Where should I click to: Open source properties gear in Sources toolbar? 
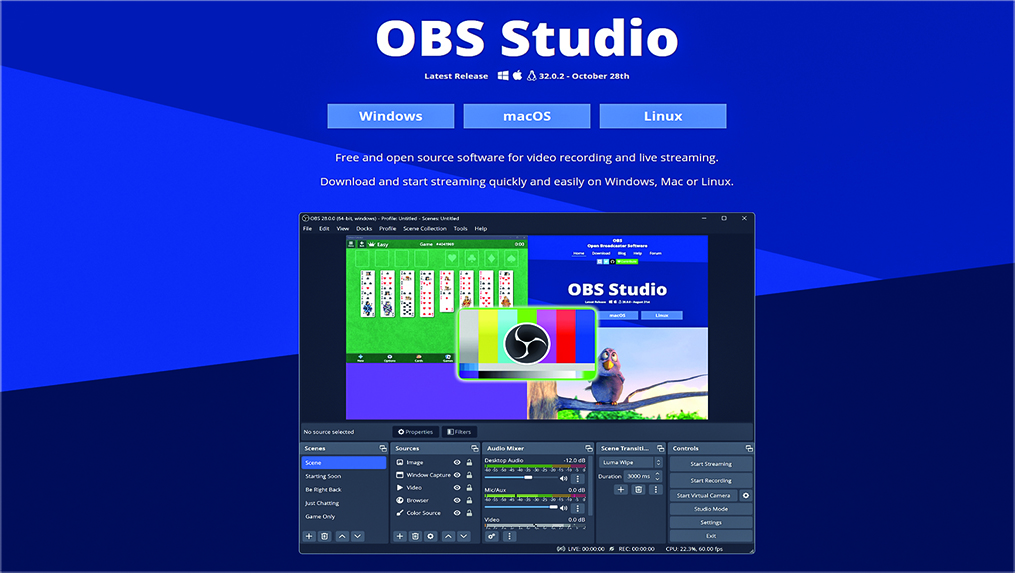click(x=431, y=538)
